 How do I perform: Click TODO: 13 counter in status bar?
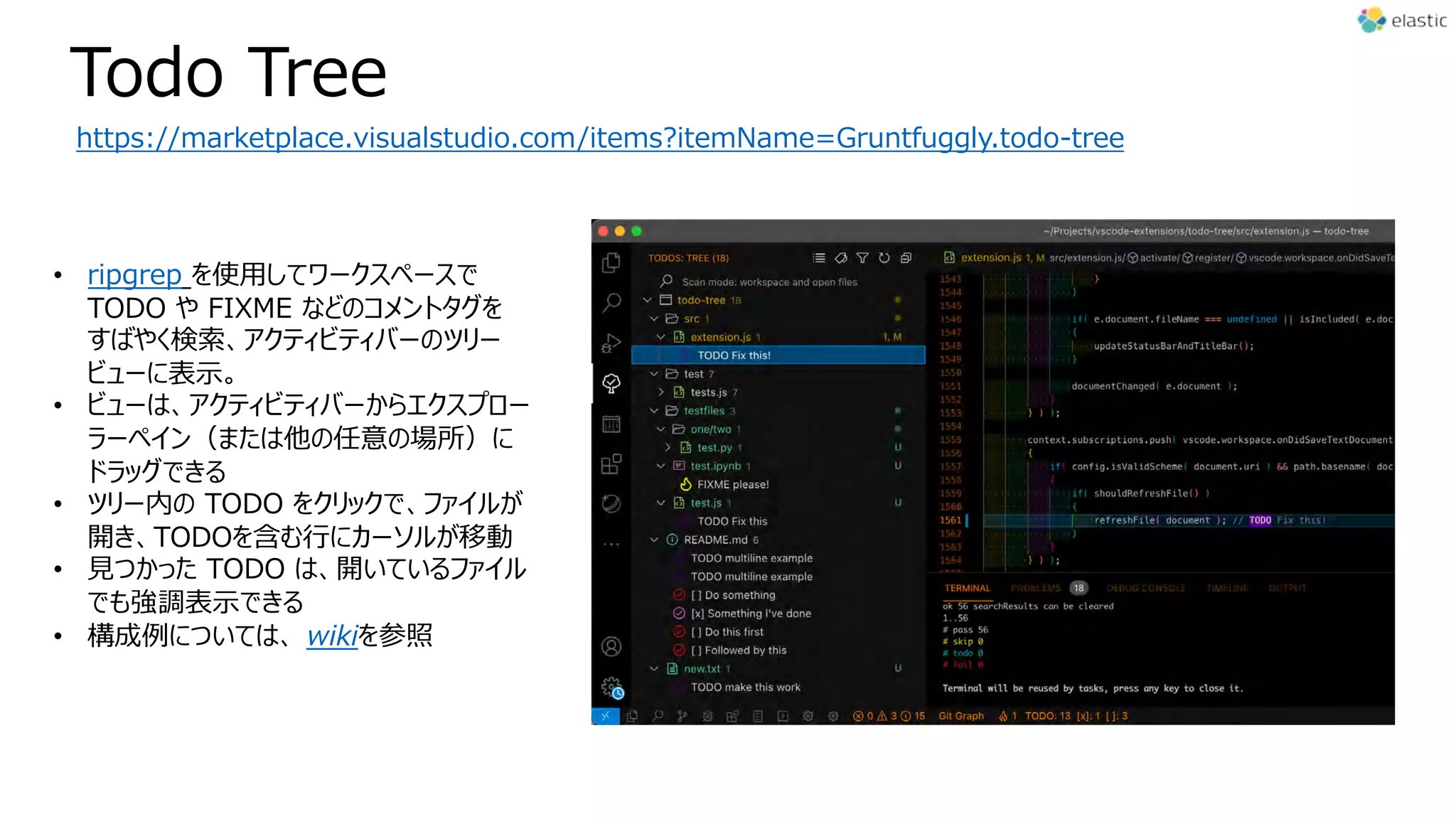tap(1047, 716)
